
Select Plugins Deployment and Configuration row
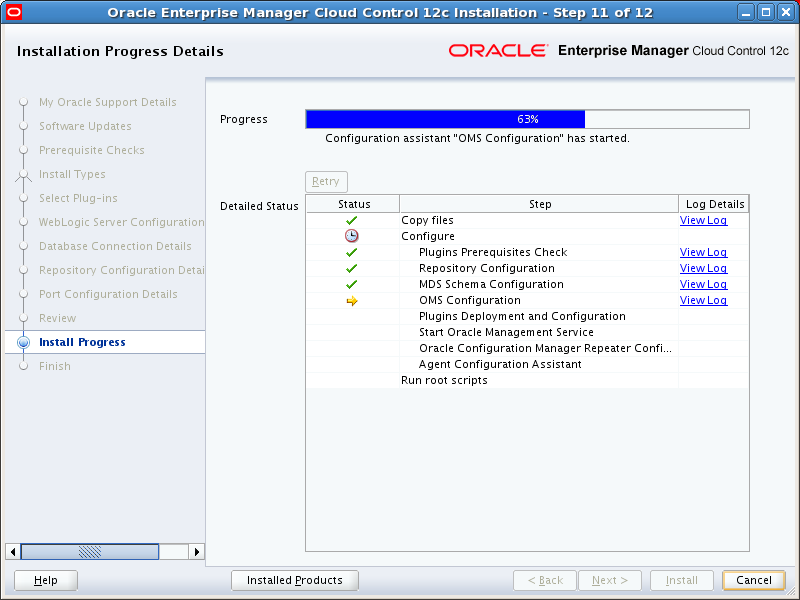coord(528,316)
